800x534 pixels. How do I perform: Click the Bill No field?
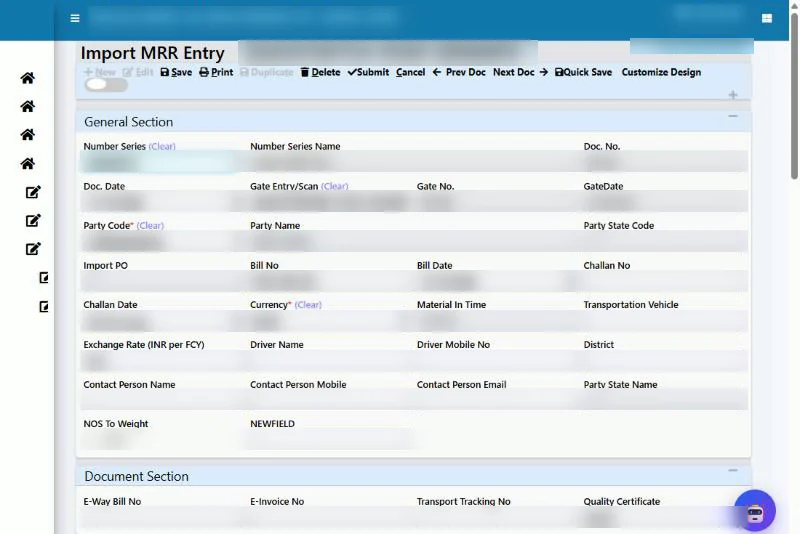(330, 281)
